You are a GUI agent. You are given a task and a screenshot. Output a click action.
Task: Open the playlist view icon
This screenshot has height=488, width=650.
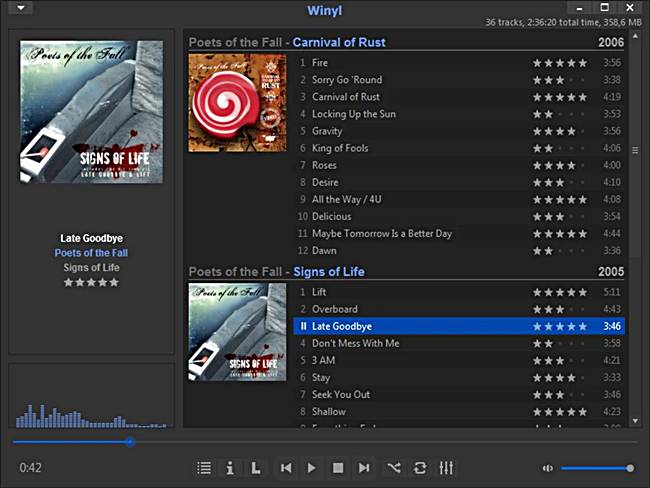[204, 467]
